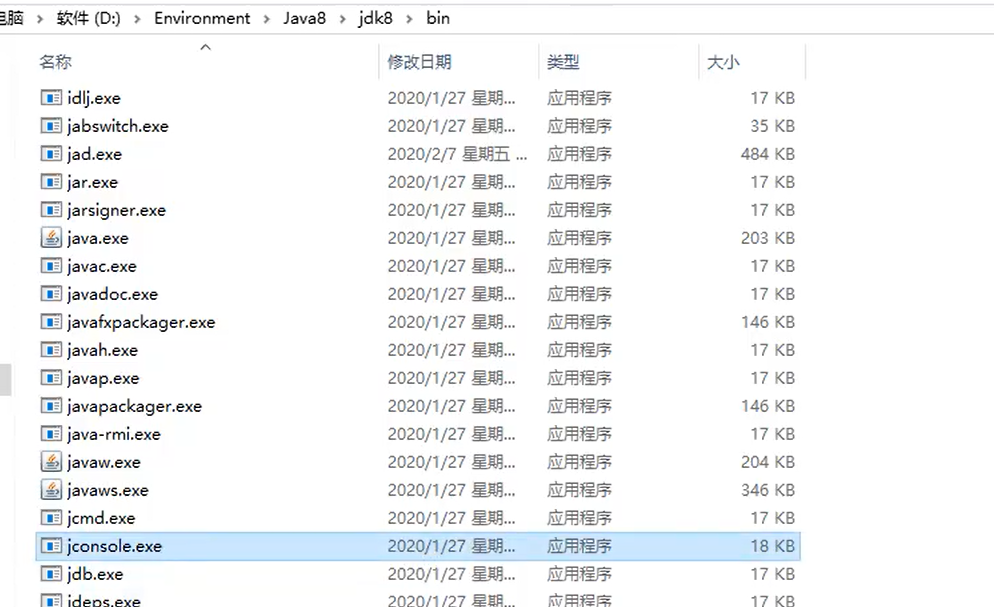Open 软件 (D:) in breadcrumb path
The height and width of the screenshot is (607, 994).
89,18
